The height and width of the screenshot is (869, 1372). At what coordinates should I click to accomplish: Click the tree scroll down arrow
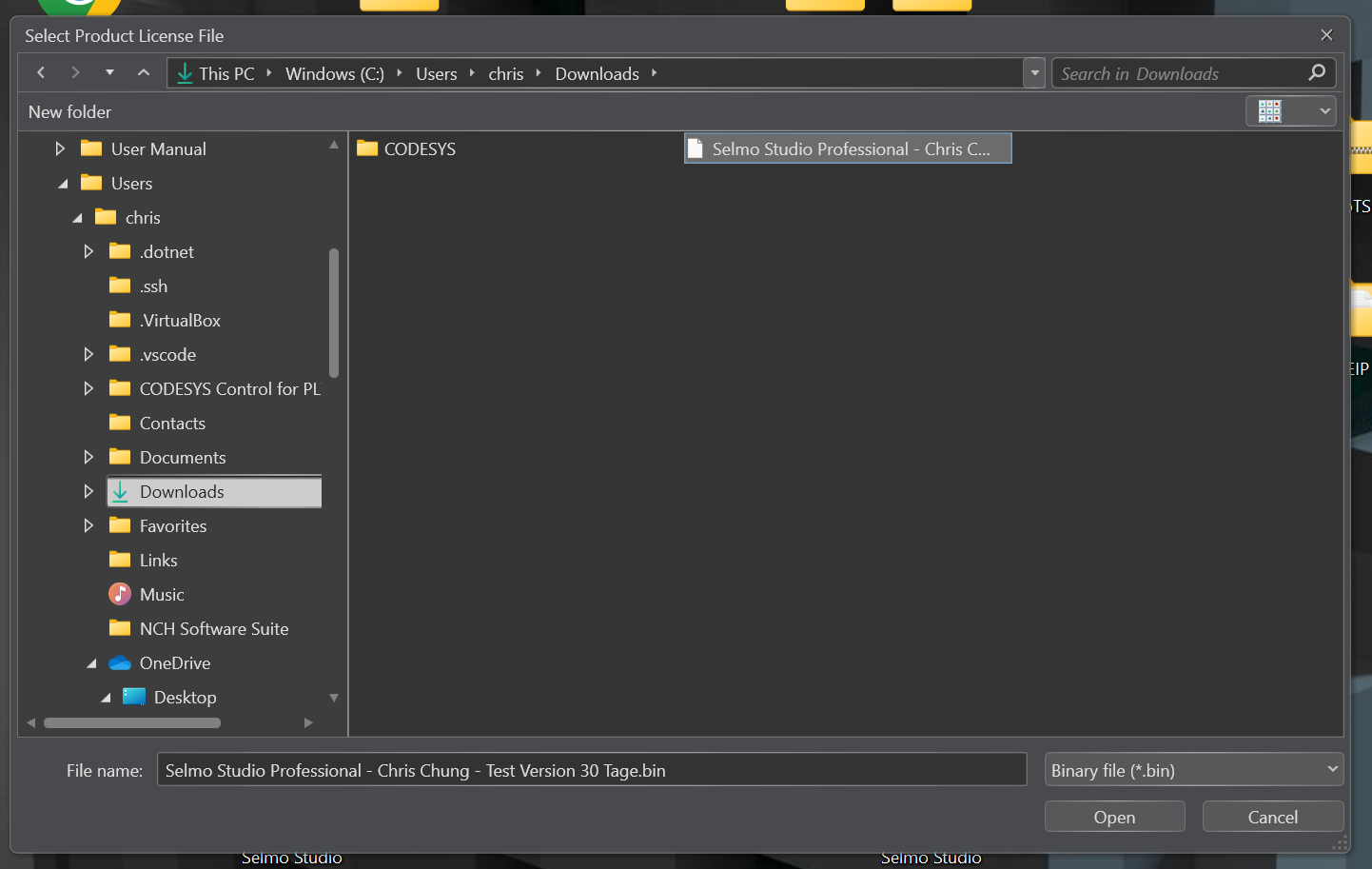pos(334,698)
